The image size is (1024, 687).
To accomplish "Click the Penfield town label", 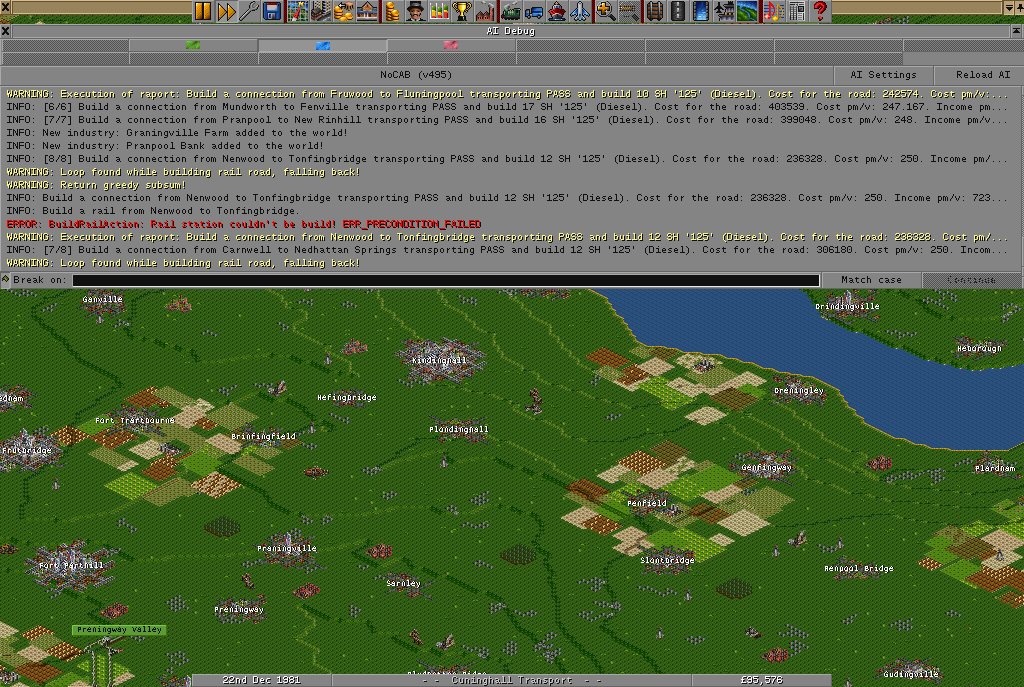I will (x=647, y=503).
